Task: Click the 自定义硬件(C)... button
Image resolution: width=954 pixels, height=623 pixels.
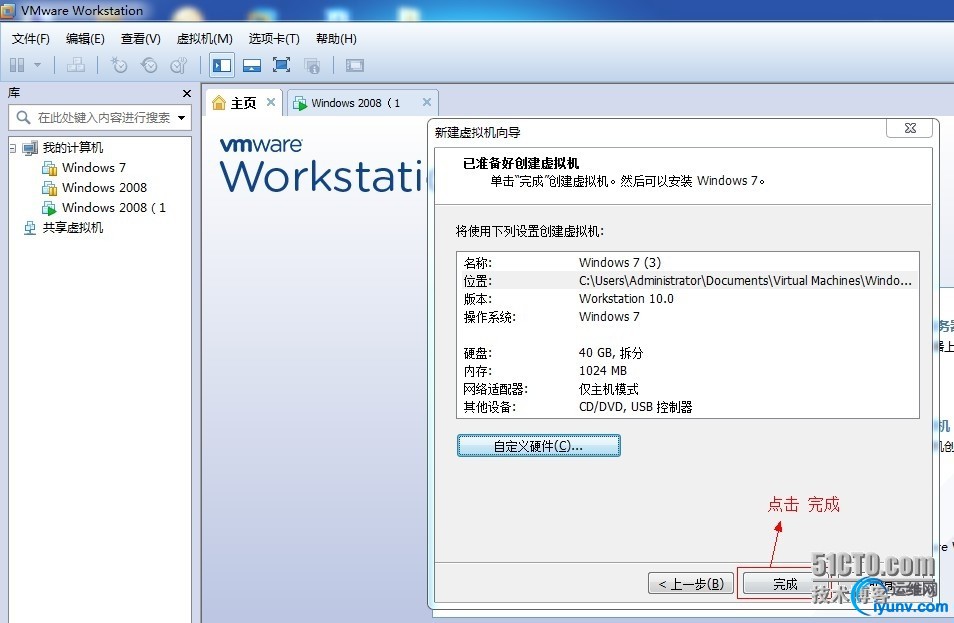Action: tap(538, 446)
